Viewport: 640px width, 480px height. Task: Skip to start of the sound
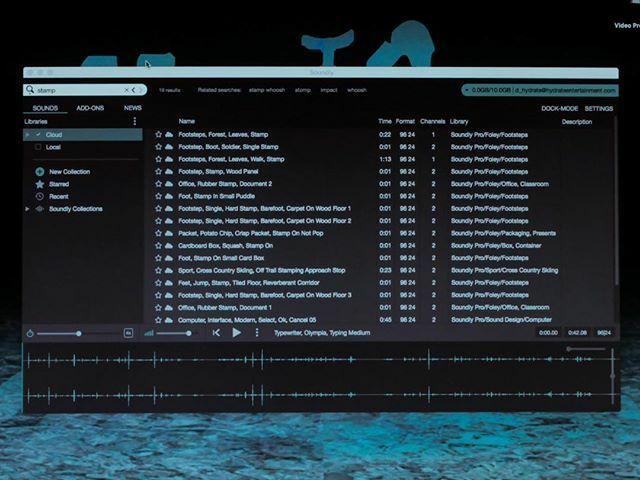[216, 333]
